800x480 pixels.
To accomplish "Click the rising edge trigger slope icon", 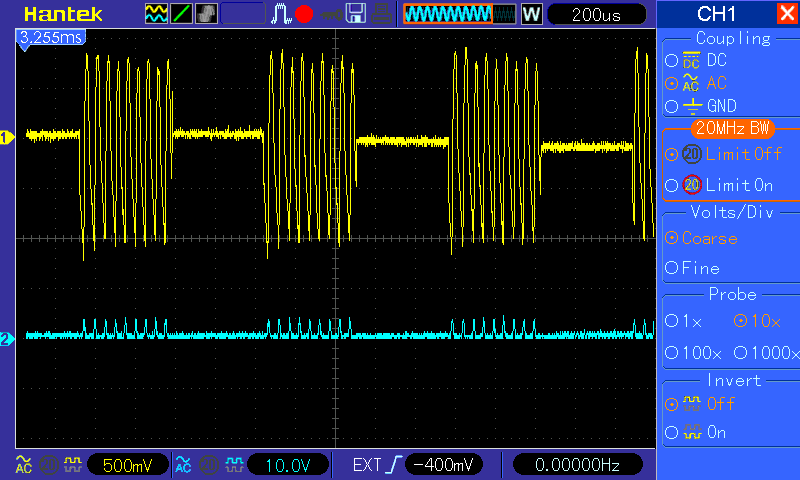I will click(394, 465).
